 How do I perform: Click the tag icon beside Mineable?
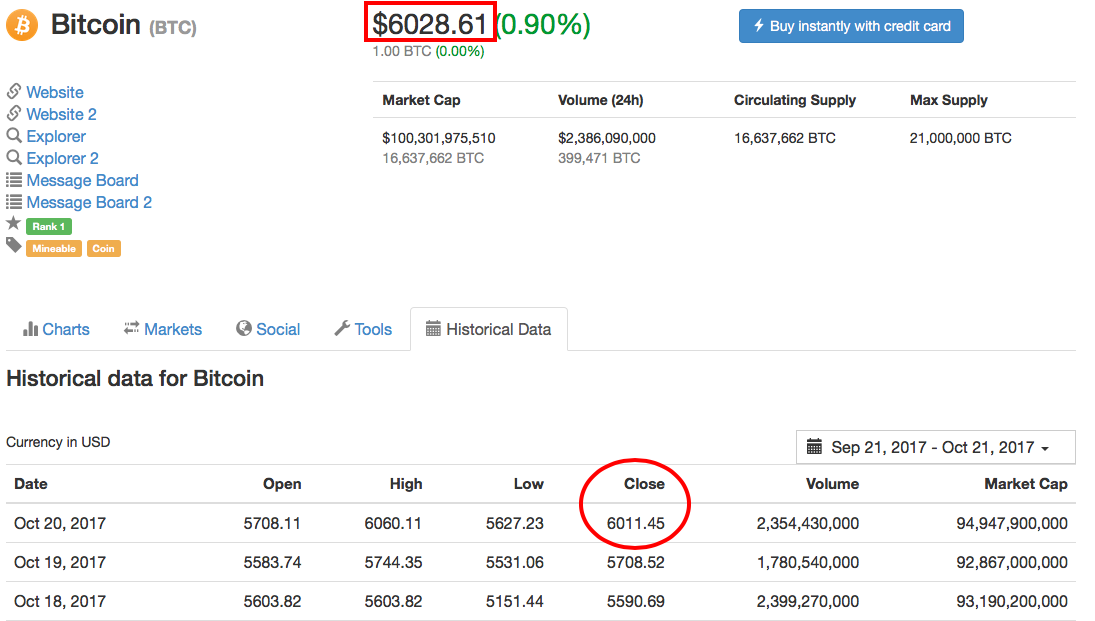pyautogui.click(x=13, y=245)
